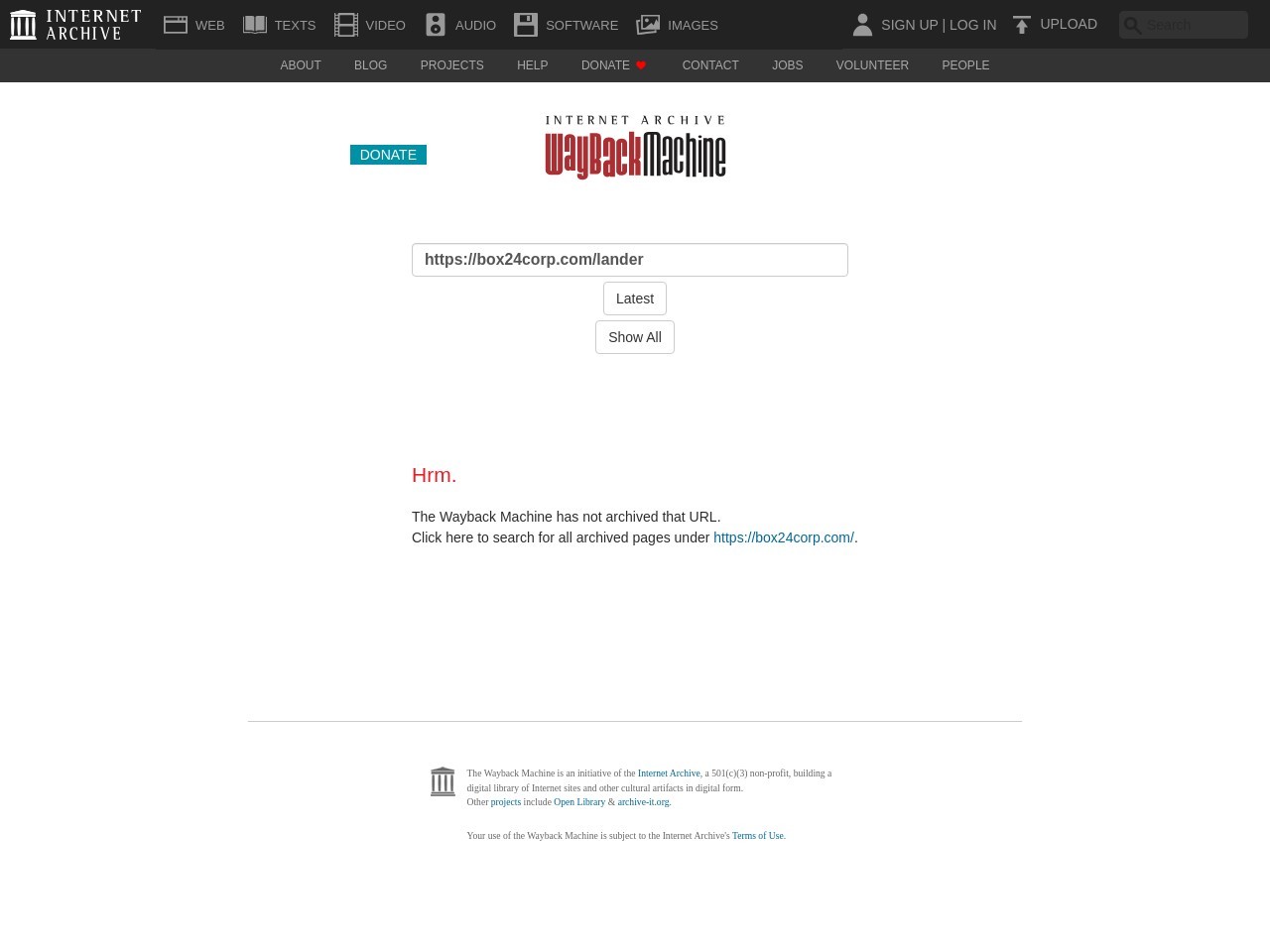Click the teal DONATE button
1270x952 pixels.
click(x=388, y=155)
